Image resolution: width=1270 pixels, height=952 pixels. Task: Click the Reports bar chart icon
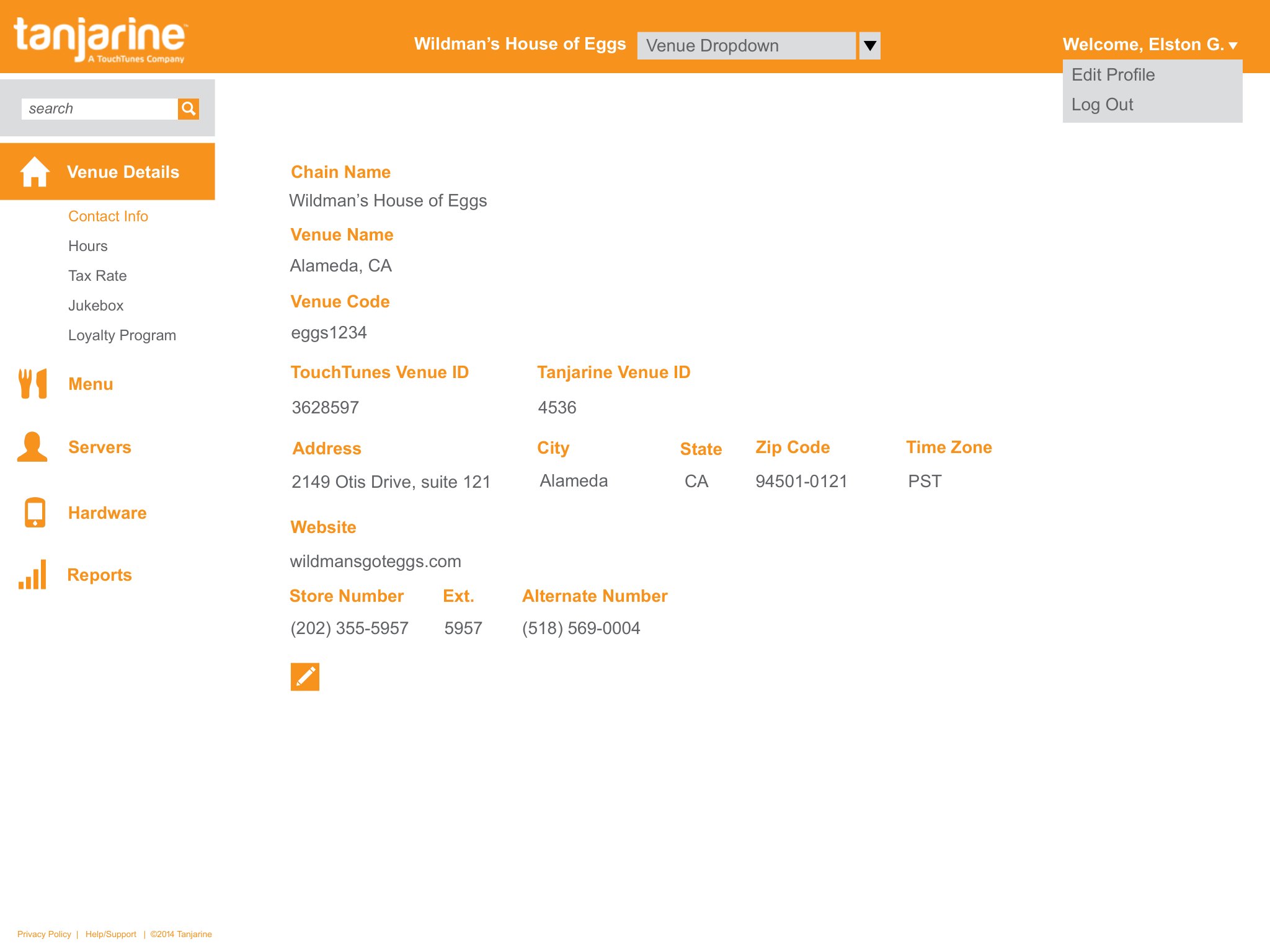pyautogui.click(x=32, y=575)
